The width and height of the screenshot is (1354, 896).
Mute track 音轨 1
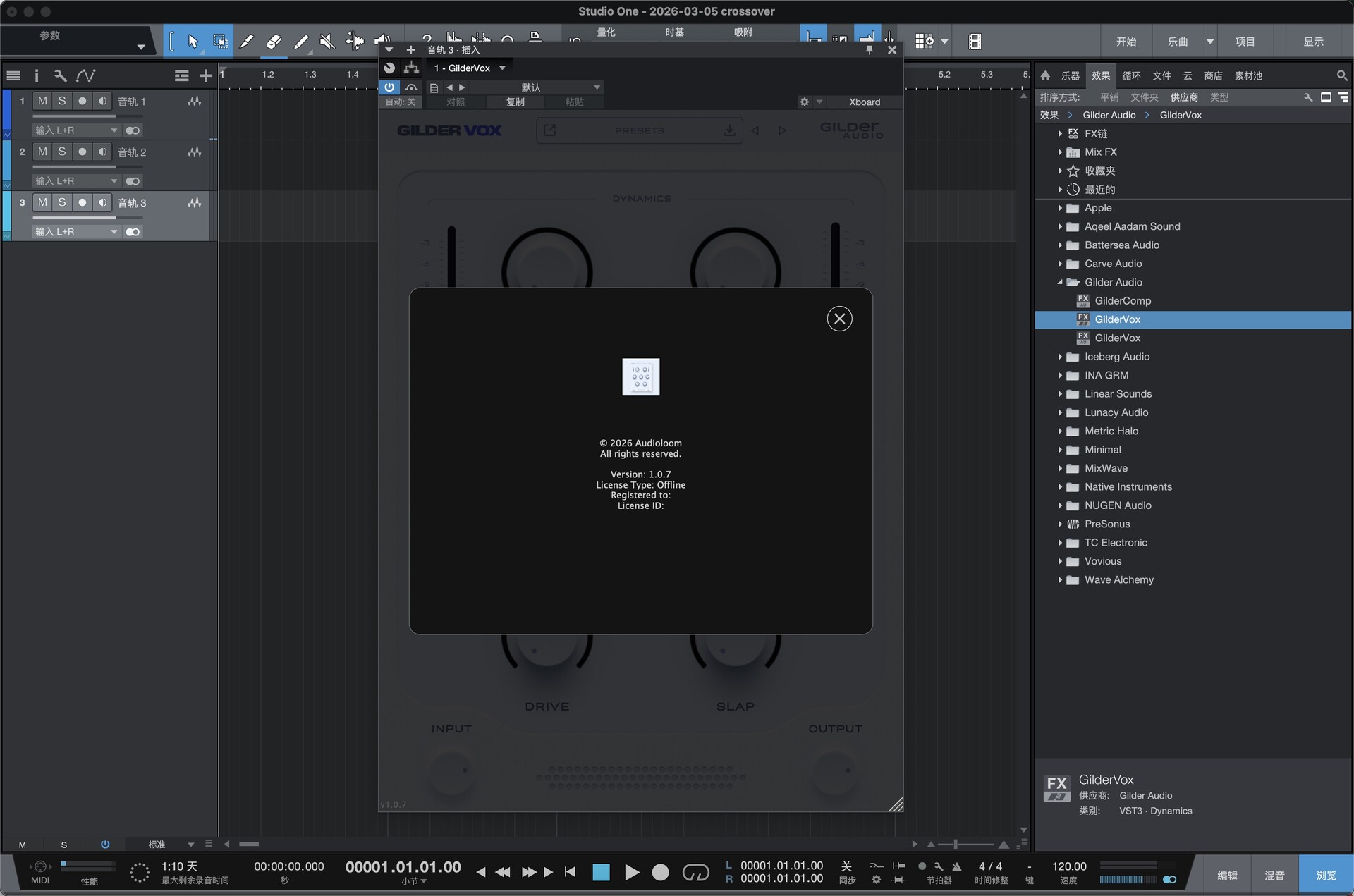(x=42, y=102)
